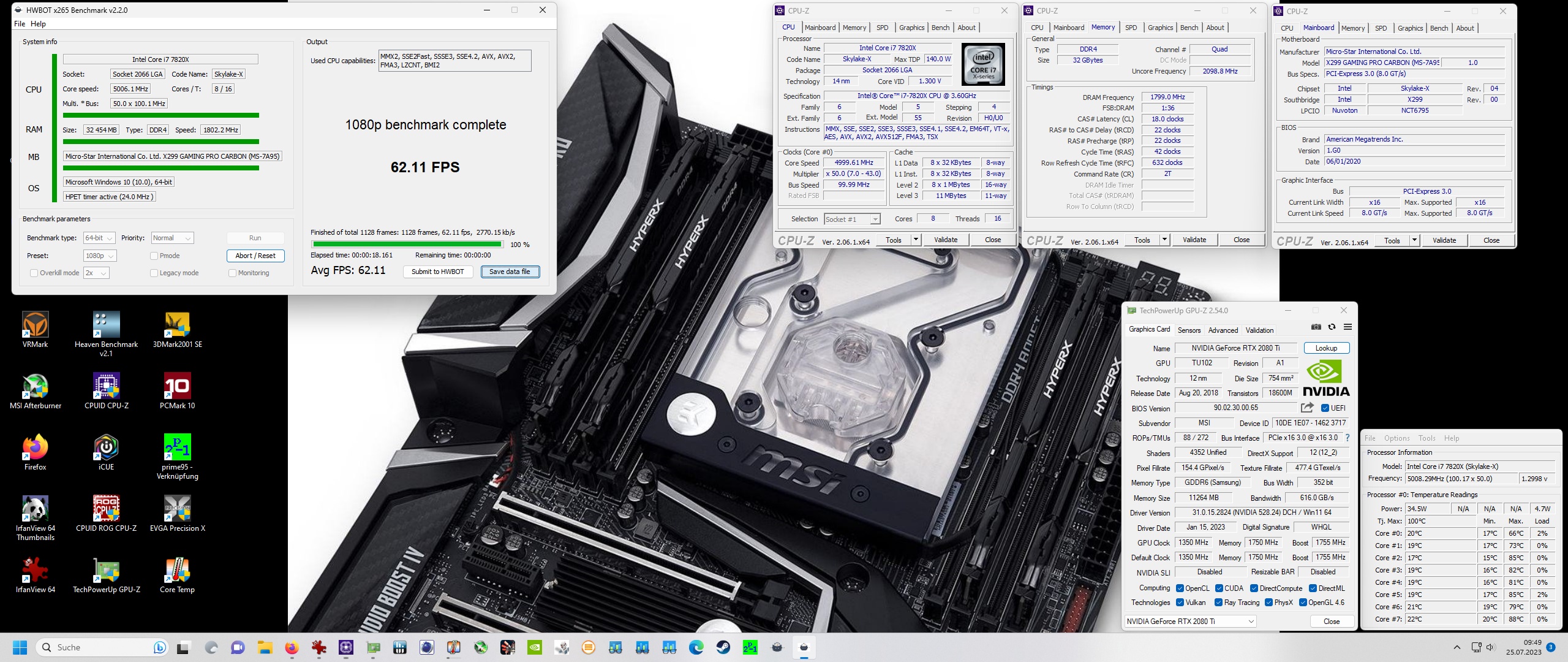The width and height of the screenshot is (1568, 662).
Task: Click the Save data file button
Action: coord(510,272)
